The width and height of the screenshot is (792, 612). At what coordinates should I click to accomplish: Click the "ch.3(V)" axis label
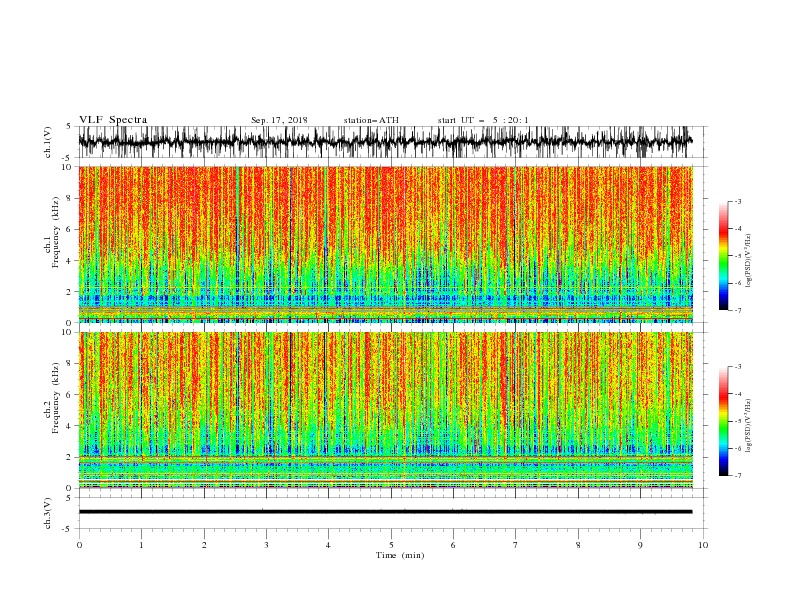pos(48,513)
